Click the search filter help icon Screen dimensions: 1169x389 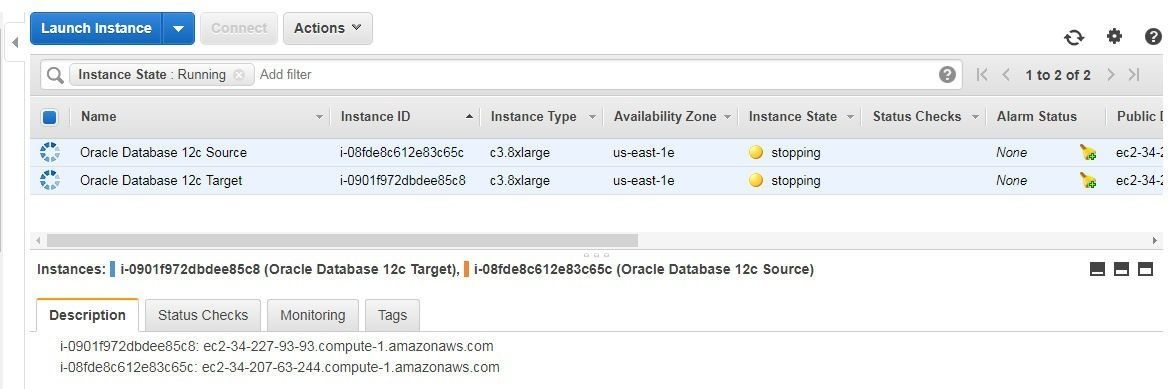pos(947,75)
